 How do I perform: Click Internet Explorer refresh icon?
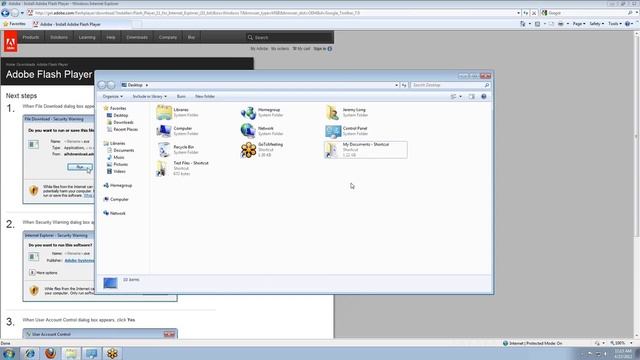(526, 13)
